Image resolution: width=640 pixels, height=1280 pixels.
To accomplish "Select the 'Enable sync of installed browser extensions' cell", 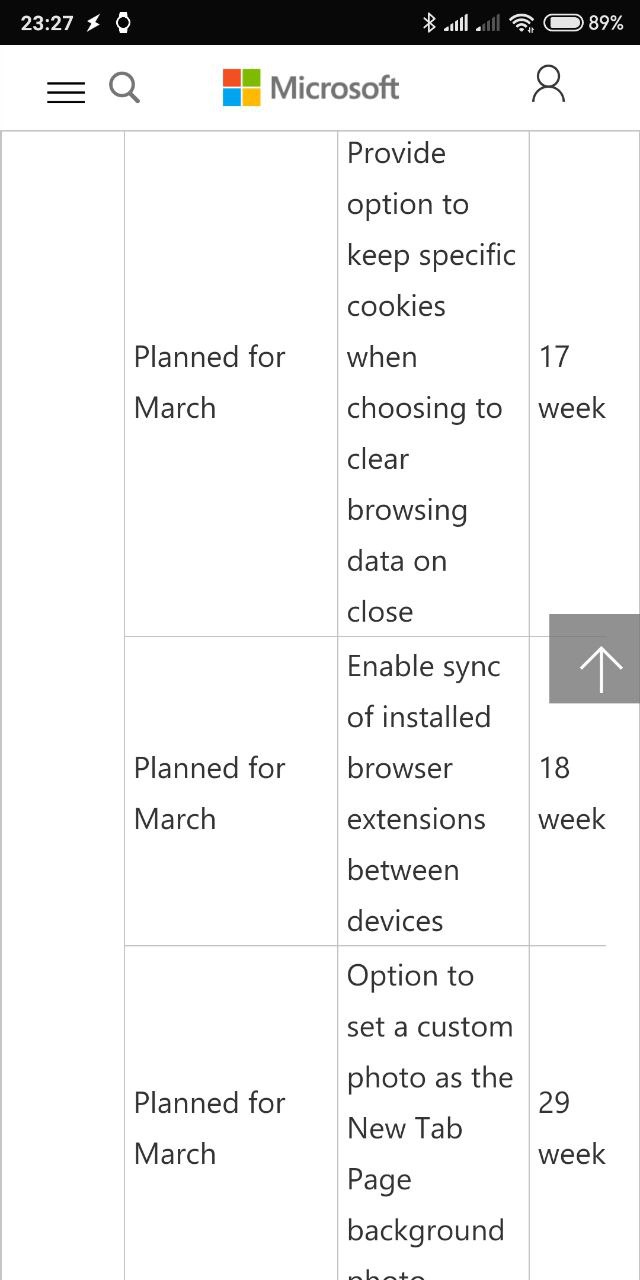I will [x=433, y=792].
